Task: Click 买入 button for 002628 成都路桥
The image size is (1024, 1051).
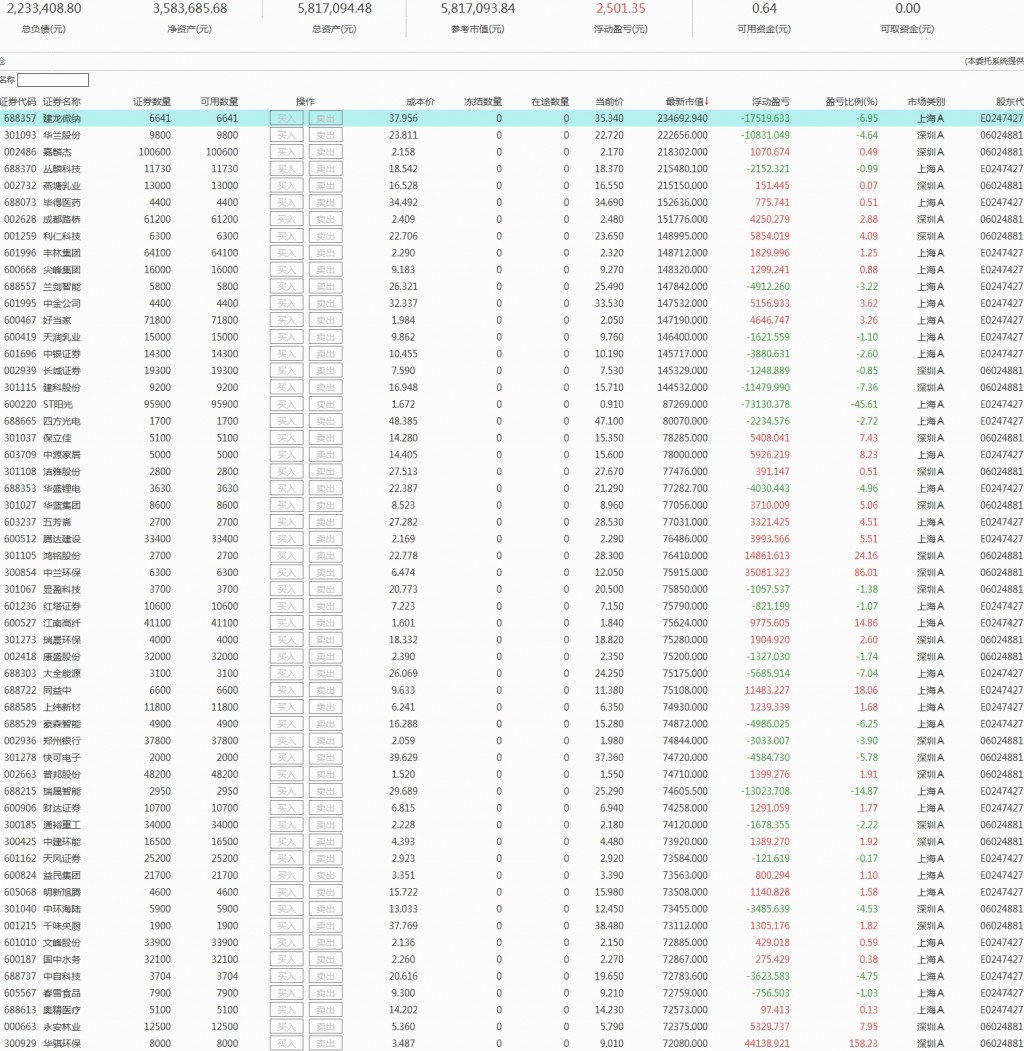Action: click(x=287, y=219)
